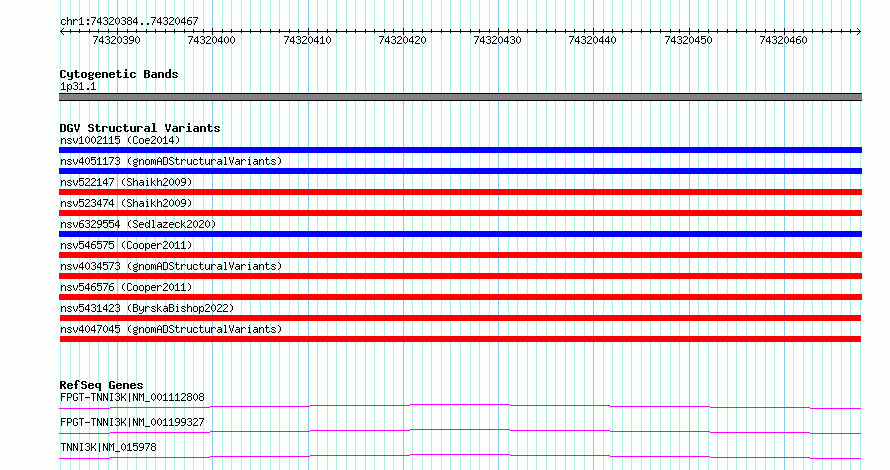Open the nsv546576 (Cooper2011) variant
Viewport: 890px width, 470px height.
click(x=126, y=287)
